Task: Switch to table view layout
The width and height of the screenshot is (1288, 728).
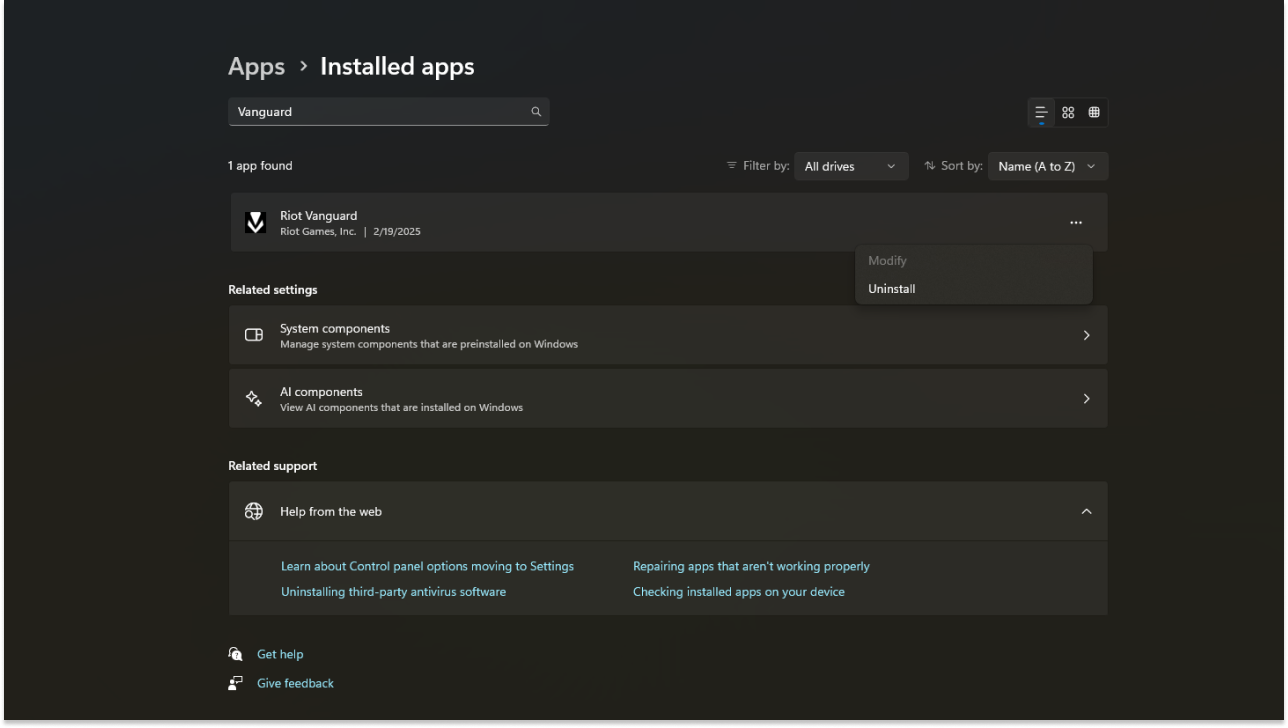Action: 1094,112
